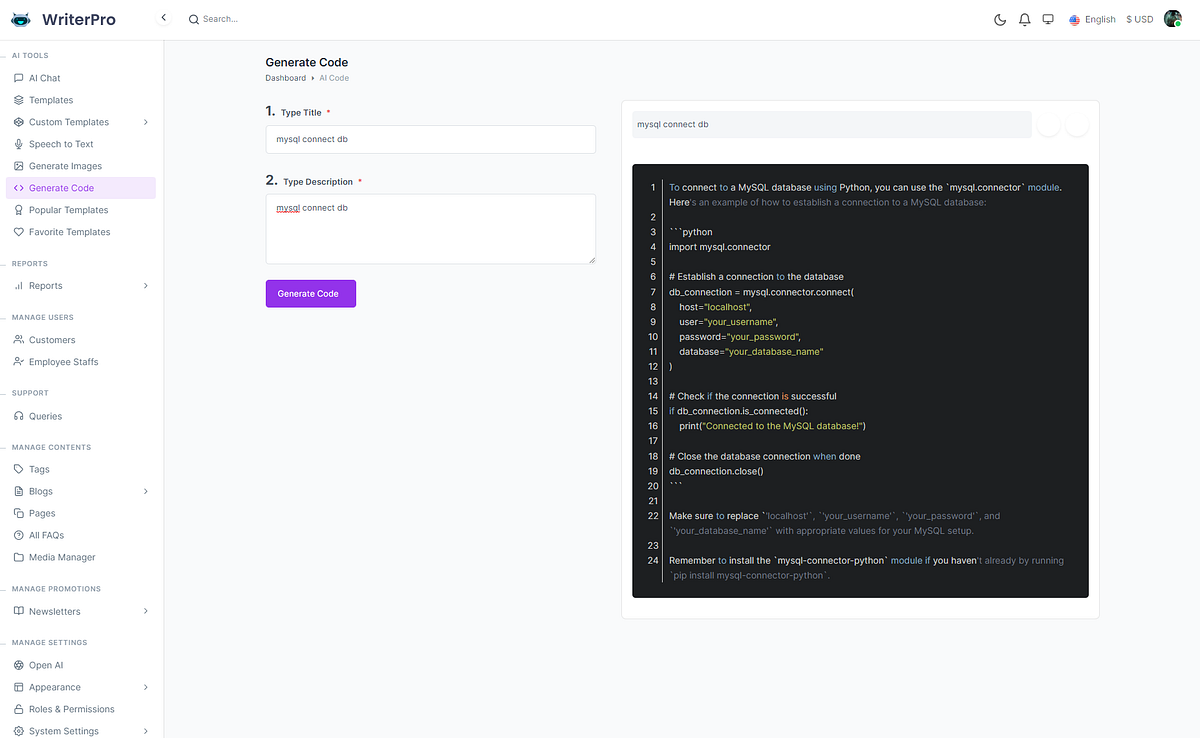The height and width of the screenshot is (738, 1200).
Task: Click inside the Type Title field
Action: pyautogui.click(x=430, y=139)
